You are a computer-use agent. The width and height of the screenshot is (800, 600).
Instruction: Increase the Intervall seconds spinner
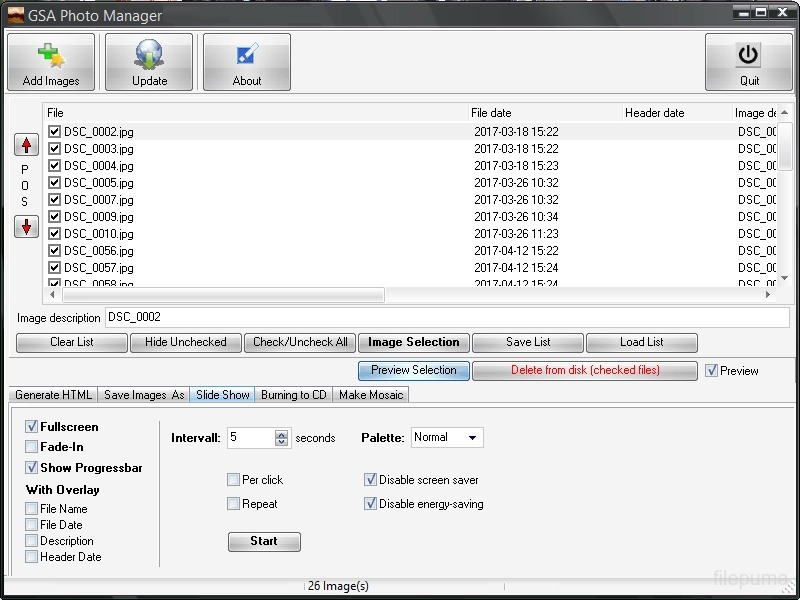click(x=281, y=434)
